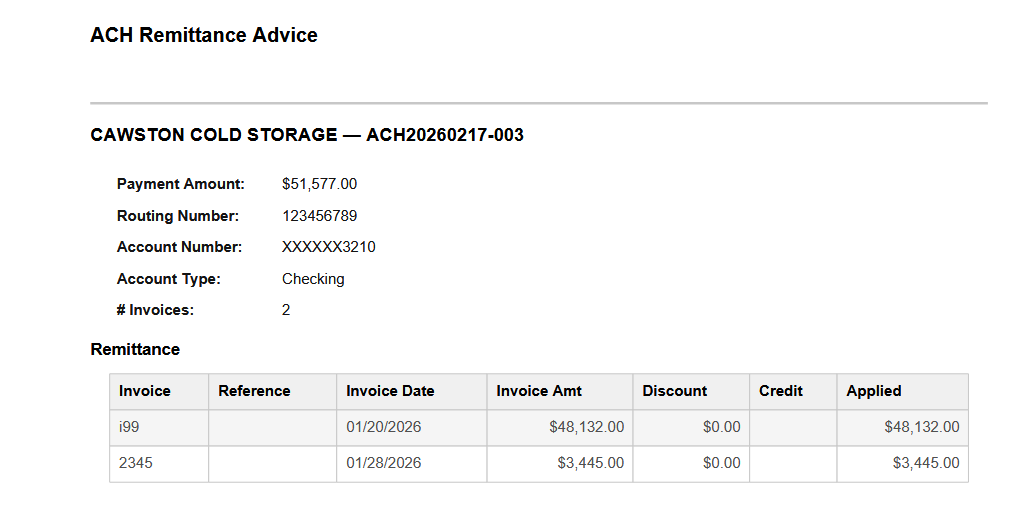
Task: Select invoice i99 in the table
Action: point(129,427)
